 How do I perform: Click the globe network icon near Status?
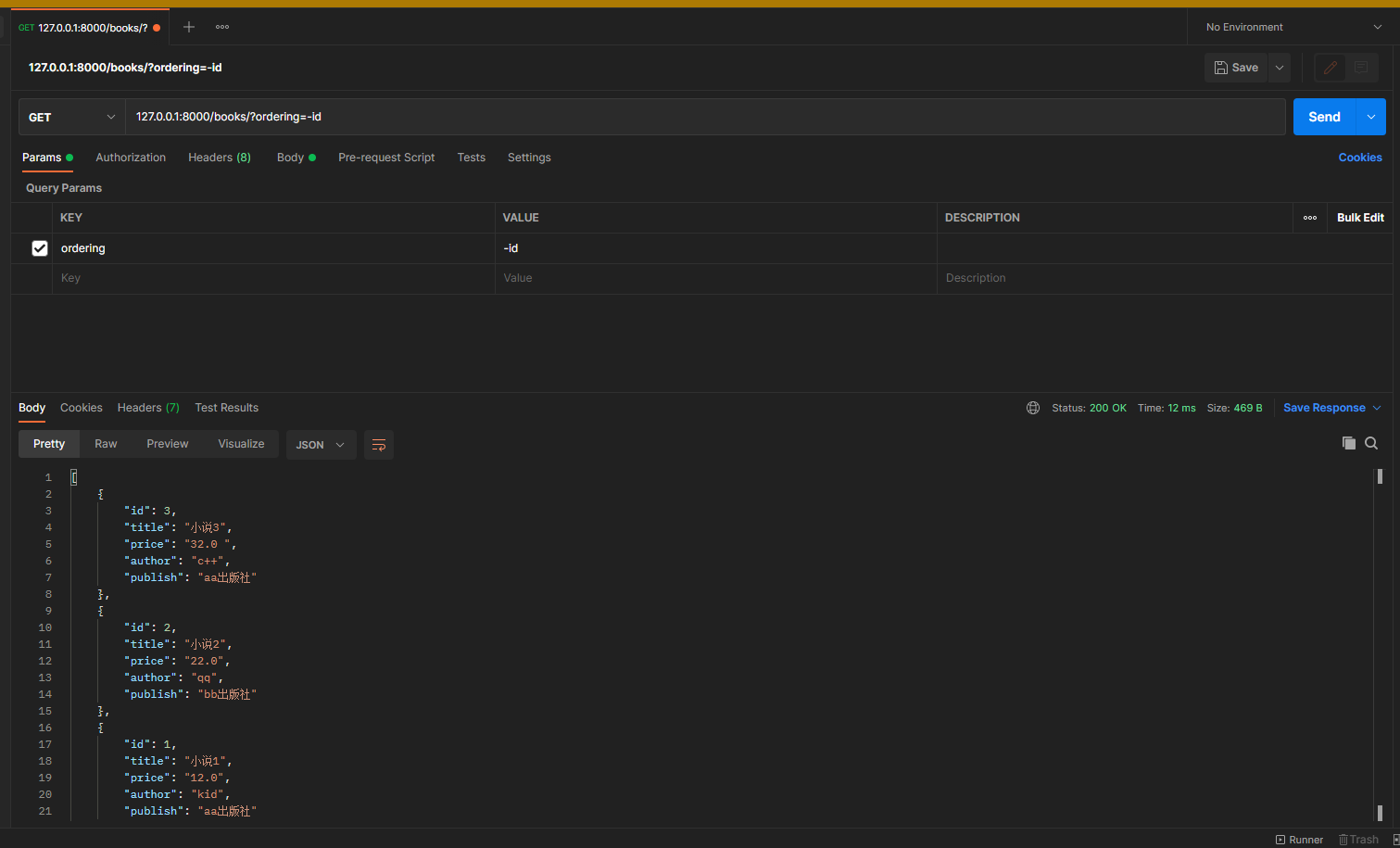[x=1033, y=408]
